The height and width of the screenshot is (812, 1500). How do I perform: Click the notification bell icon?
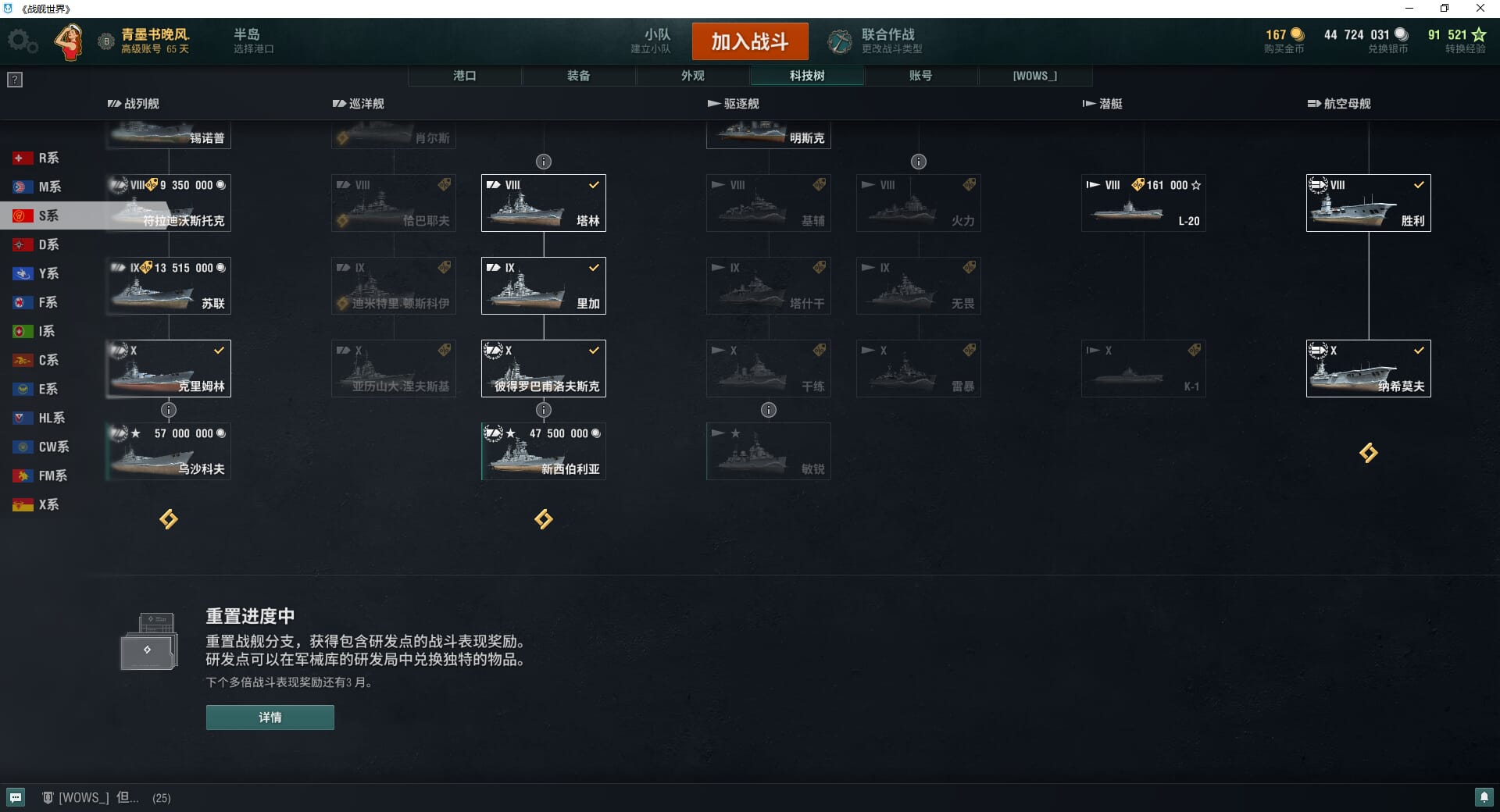1484,797
